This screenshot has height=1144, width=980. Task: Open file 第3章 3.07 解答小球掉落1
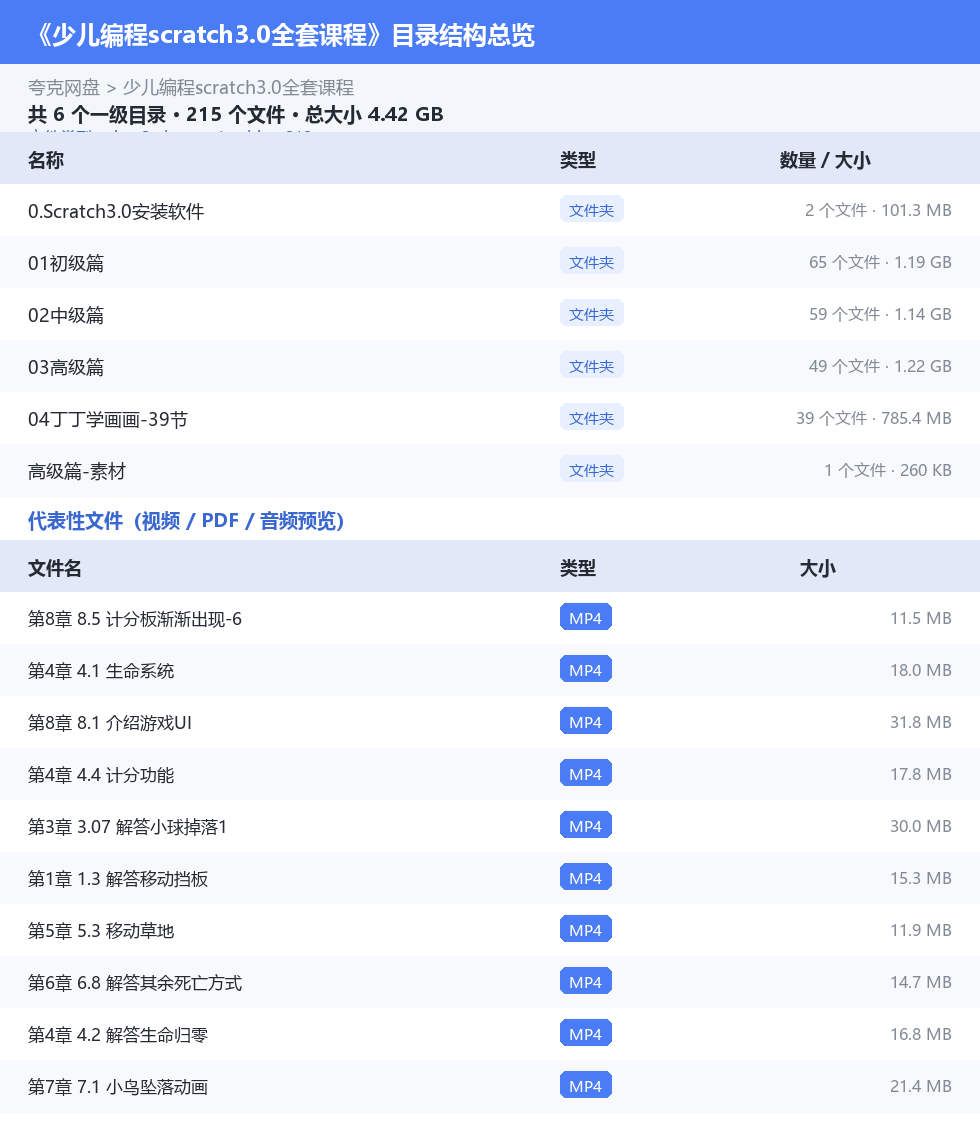coord(128,827)
